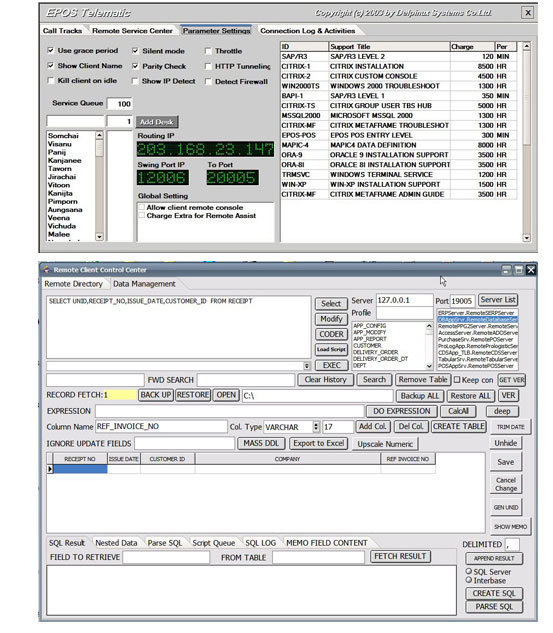Viewport: 553px width, 633px height.
Task: Click the CREATE TABLE button
Action: point(459,427)
